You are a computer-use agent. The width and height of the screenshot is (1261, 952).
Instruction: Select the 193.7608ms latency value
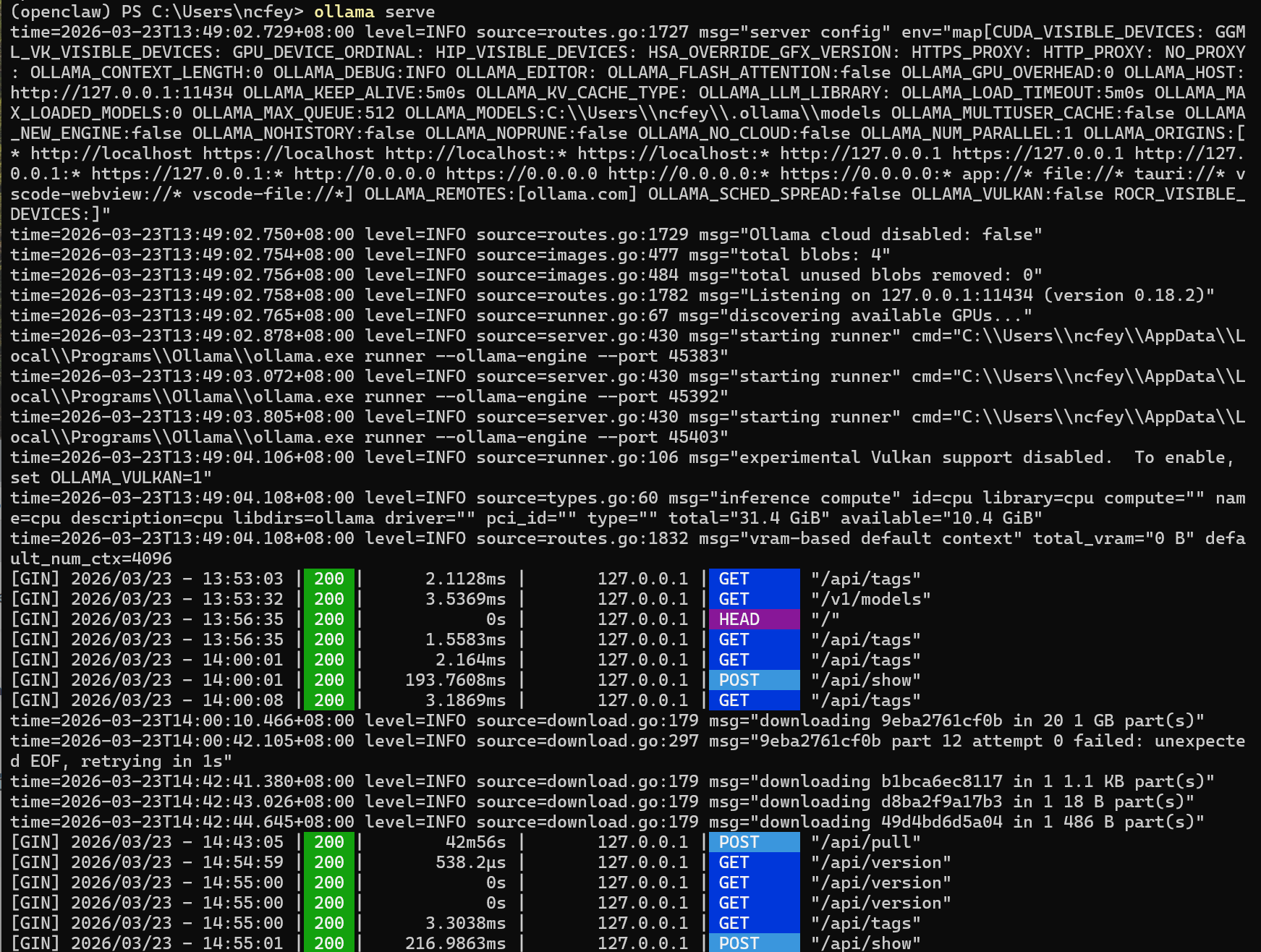tap(456, 680)
